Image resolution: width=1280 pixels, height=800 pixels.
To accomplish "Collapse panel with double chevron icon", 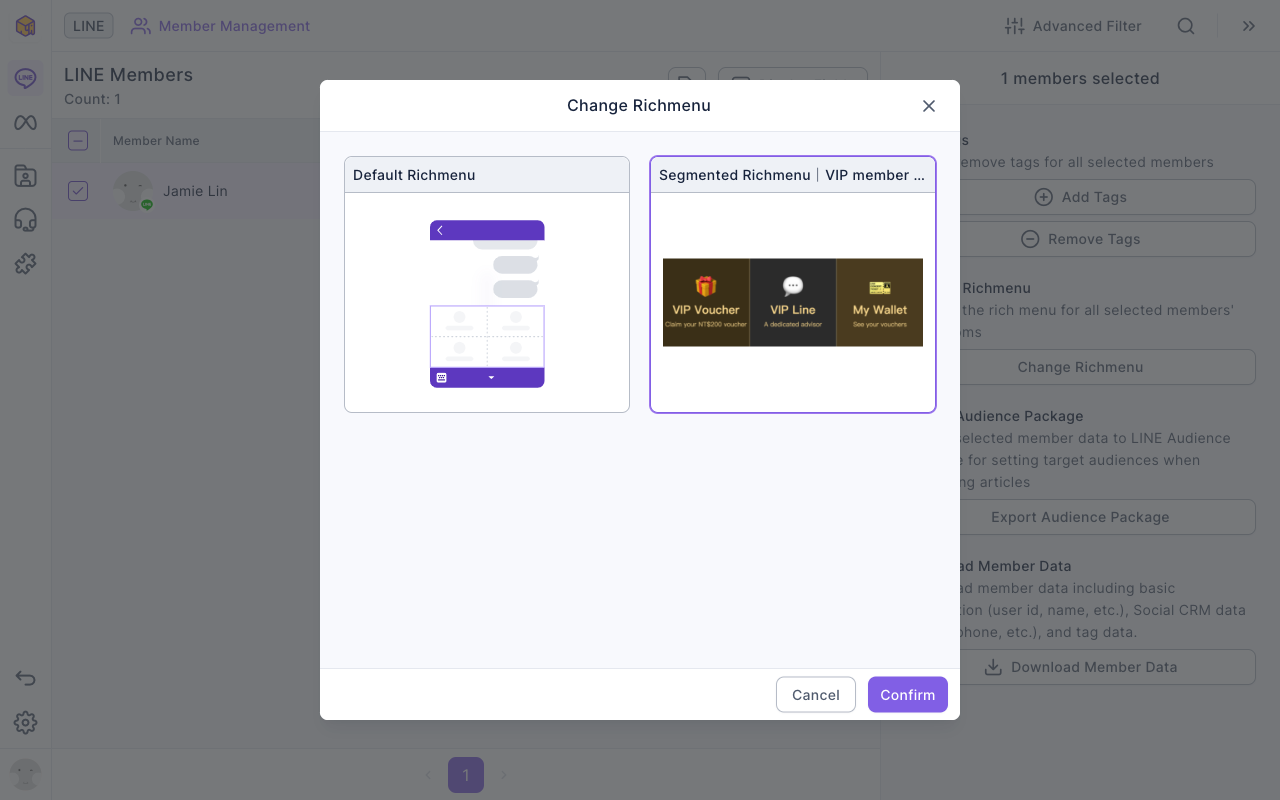I will (x=1249, y=26).
